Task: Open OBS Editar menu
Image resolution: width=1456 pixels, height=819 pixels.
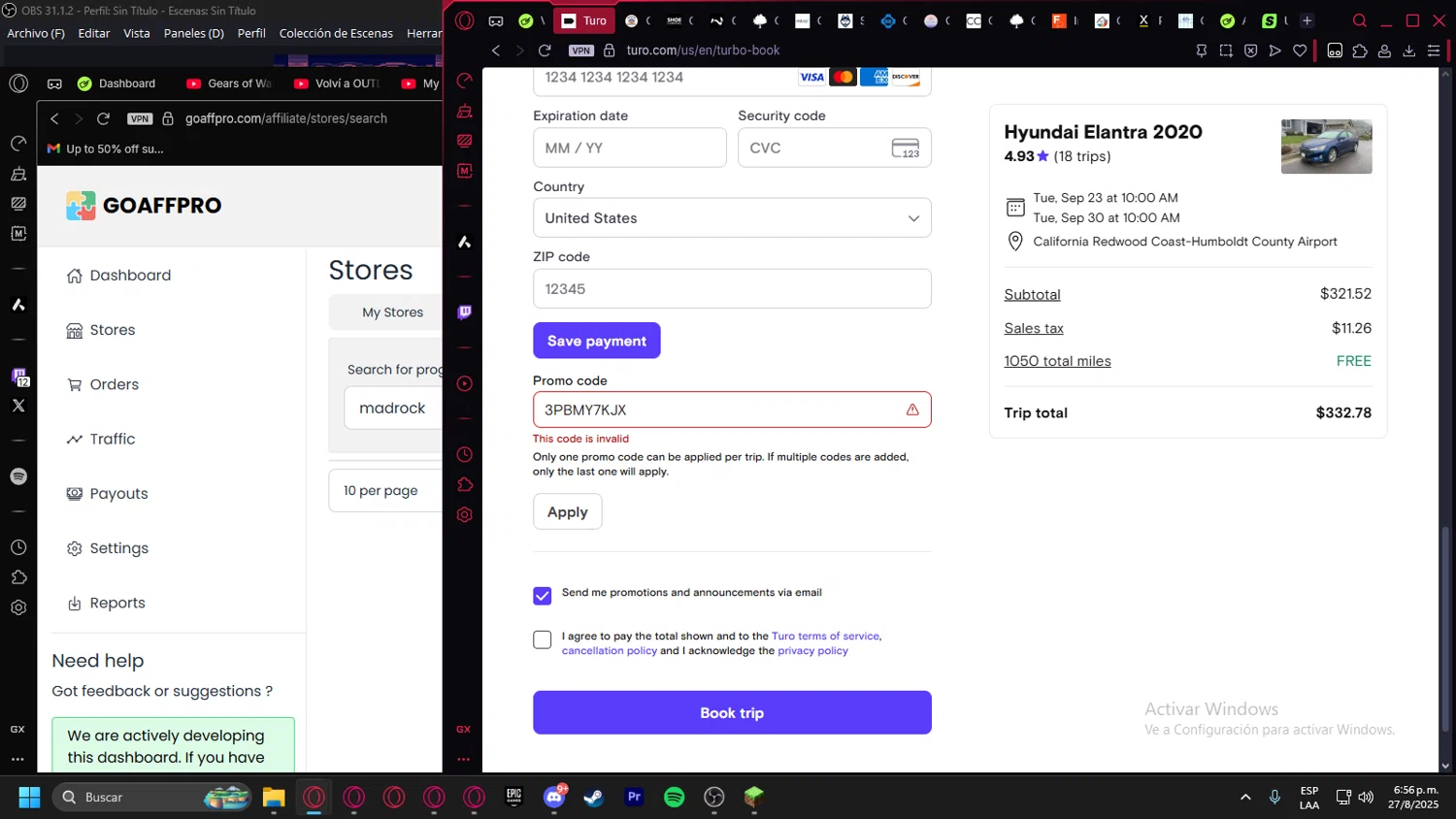Action: coord(94,33)
